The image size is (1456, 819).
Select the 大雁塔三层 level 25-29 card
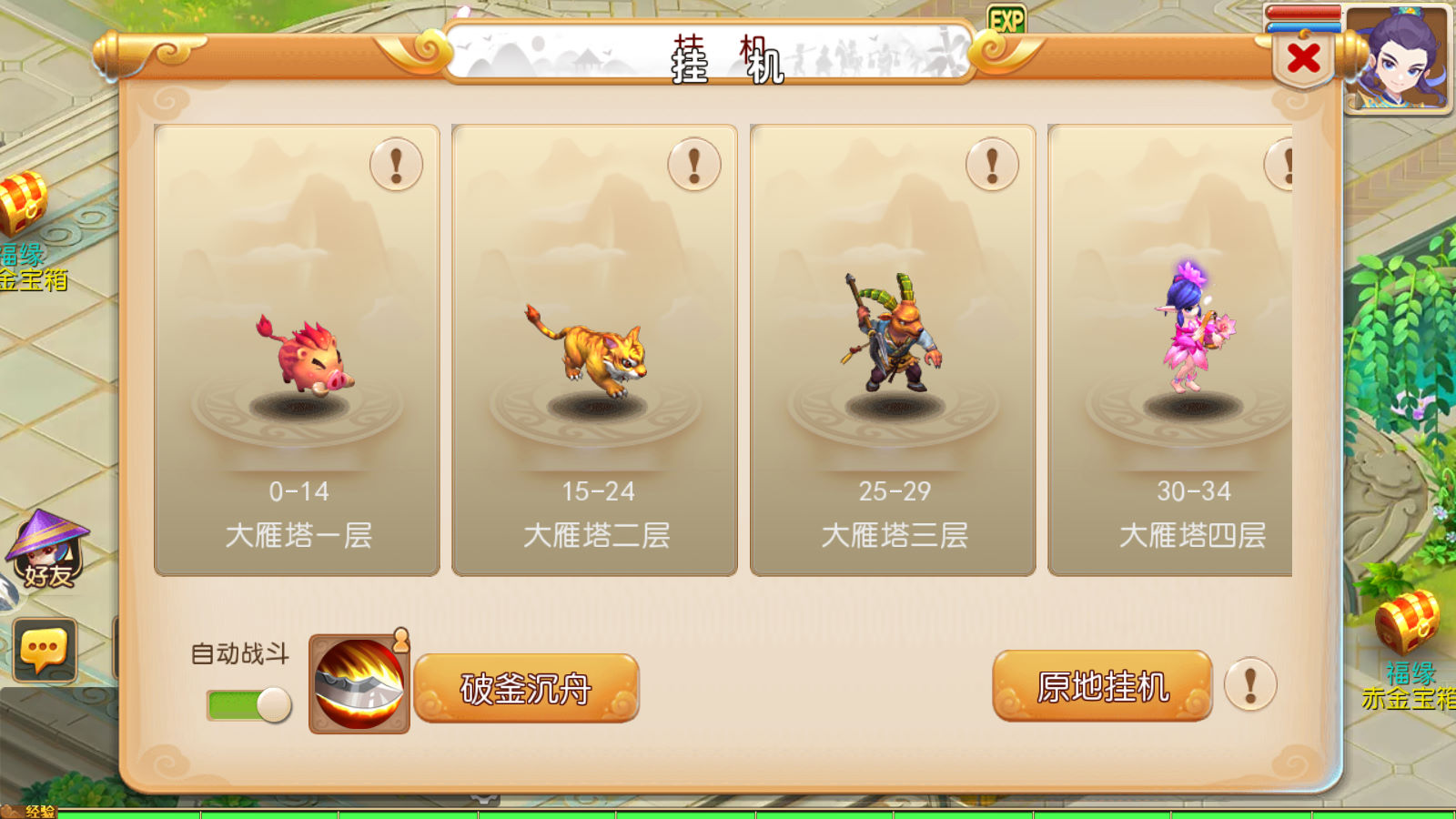point(893,350)
